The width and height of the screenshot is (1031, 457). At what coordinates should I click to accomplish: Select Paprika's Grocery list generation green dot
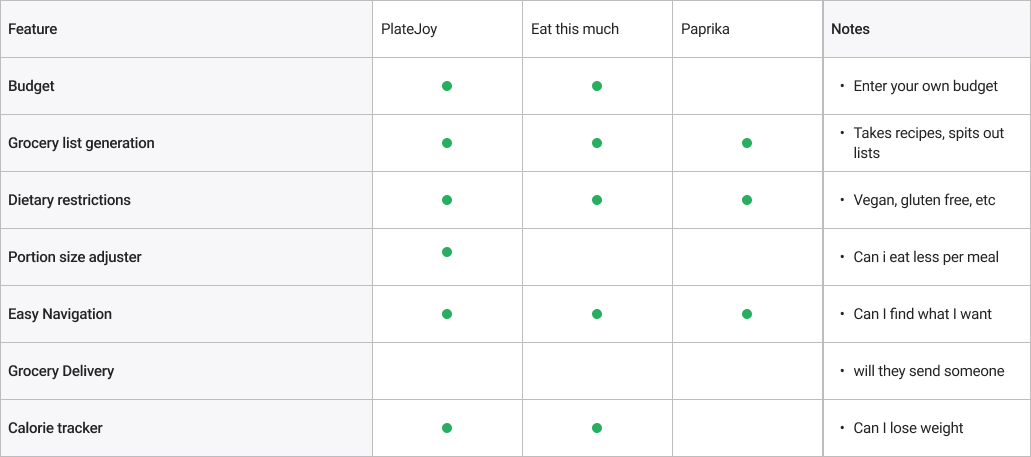coord(747,143)
